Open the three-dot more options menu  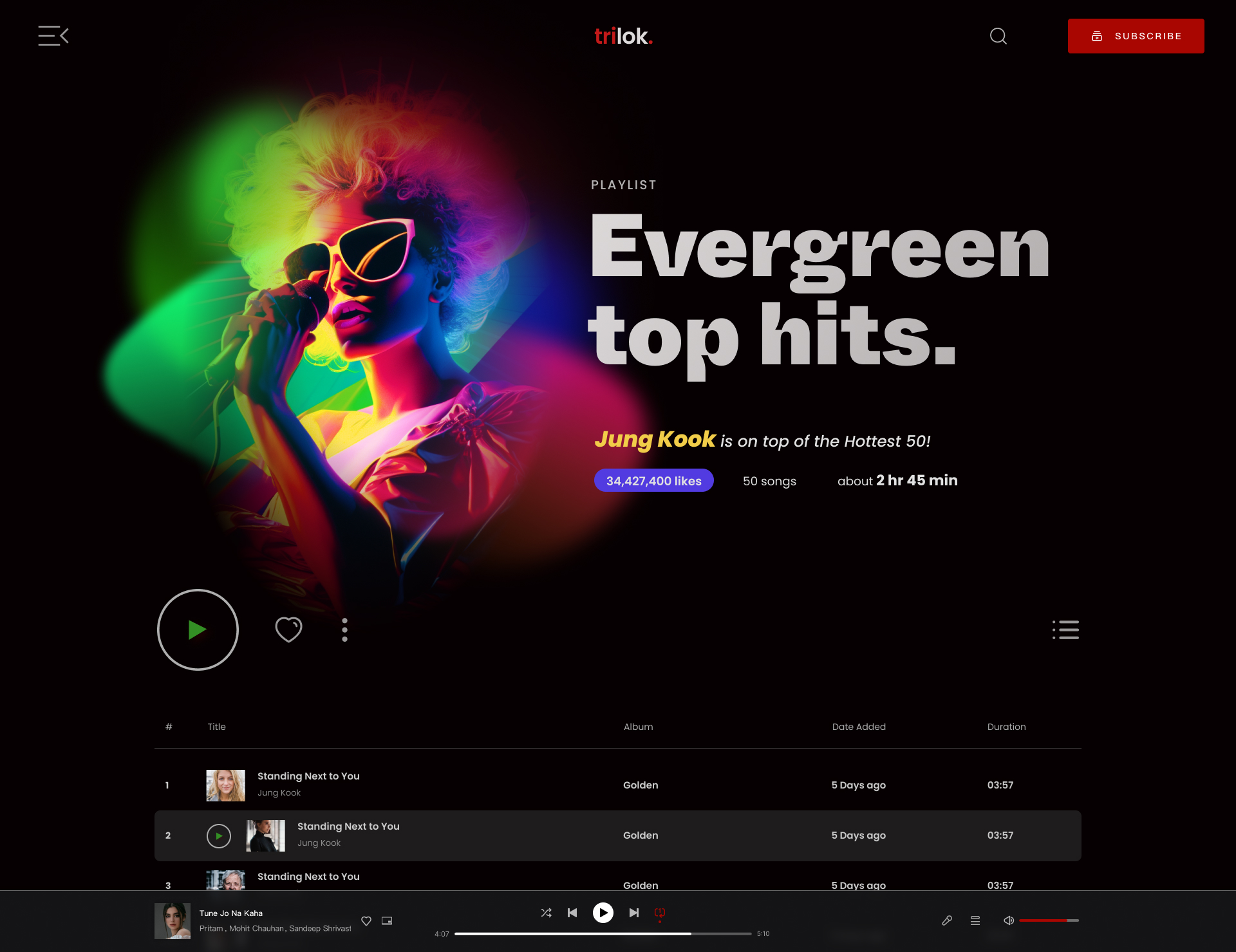[x=344, y=630]
